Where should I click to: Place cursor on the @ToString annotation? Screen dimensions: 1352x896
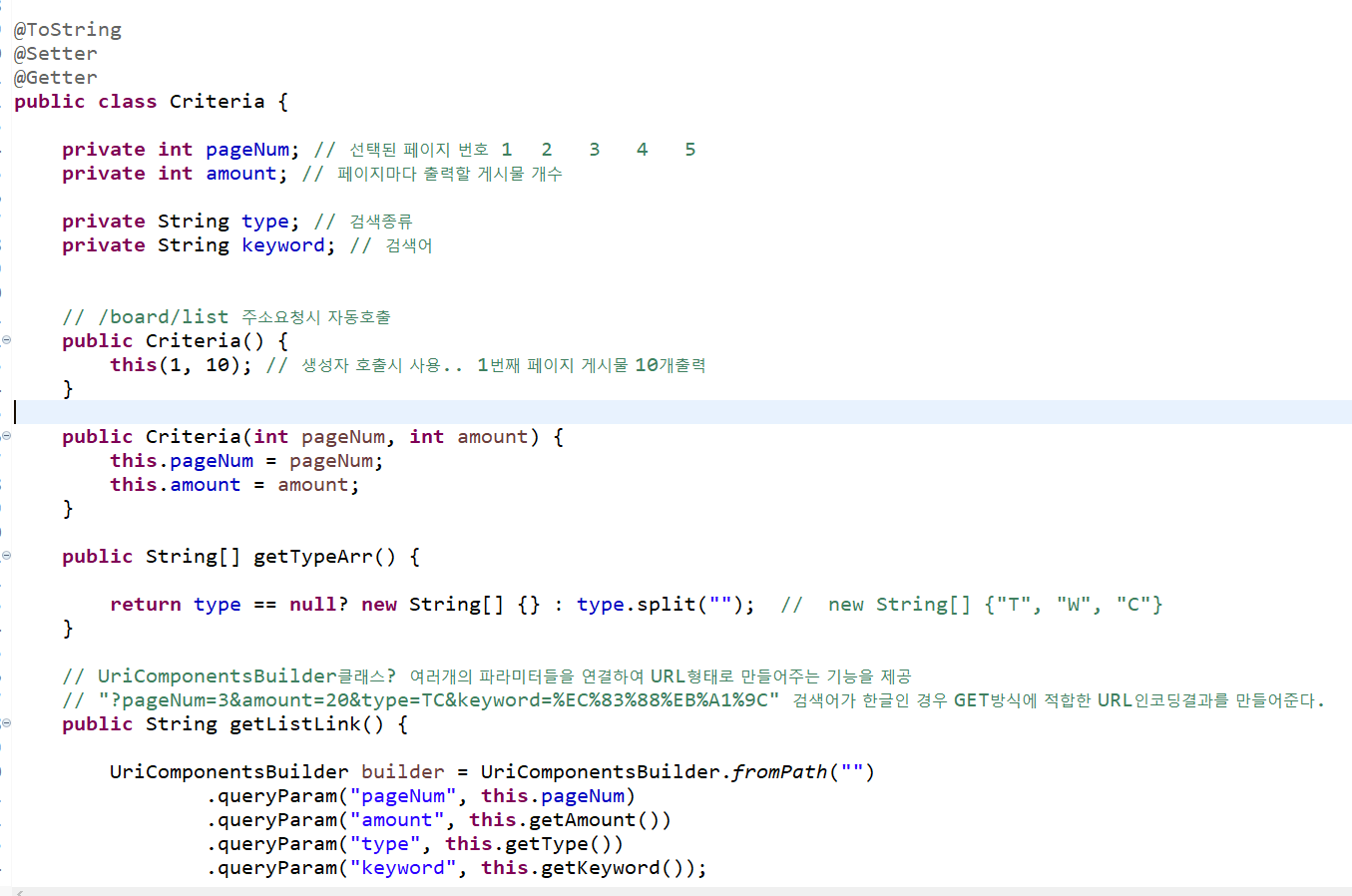point(68,30)
